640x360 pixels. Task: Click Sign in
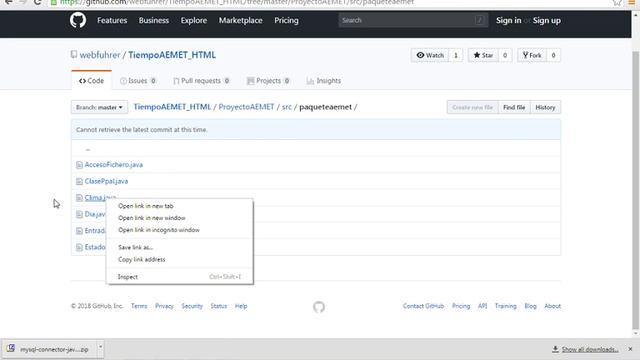pos(508,20)
